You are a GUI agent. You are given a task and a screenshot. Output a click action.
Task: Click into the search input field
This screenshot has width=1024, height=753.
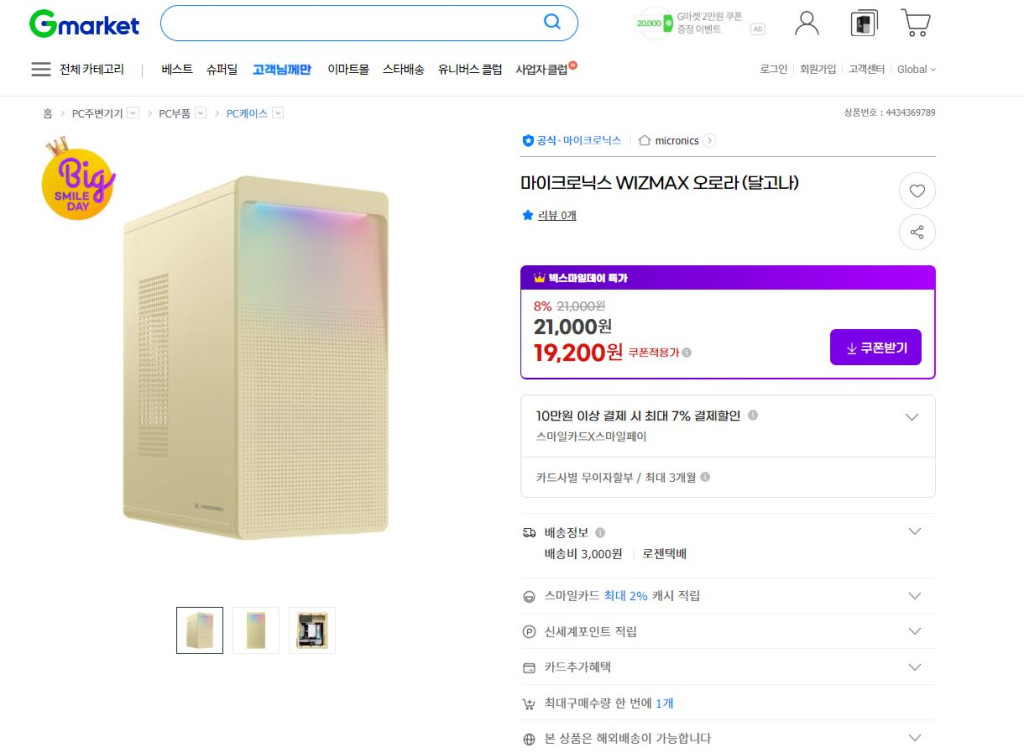(350, 23)
